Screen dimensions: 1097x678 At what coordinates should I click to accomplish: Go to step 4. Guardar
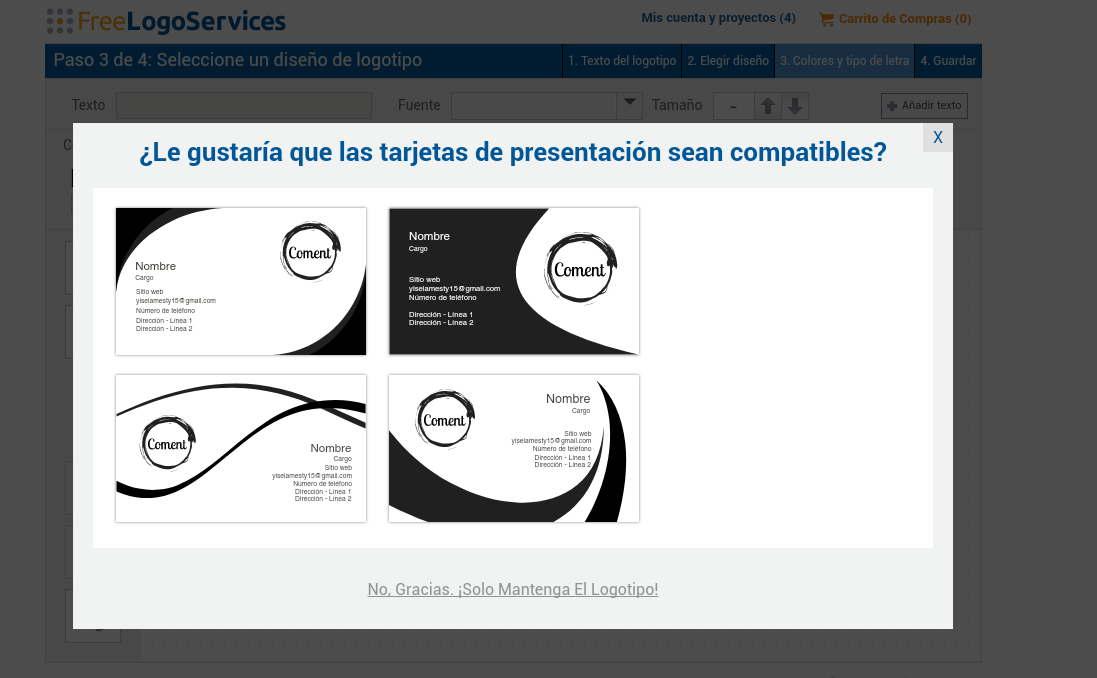[948, 61]
